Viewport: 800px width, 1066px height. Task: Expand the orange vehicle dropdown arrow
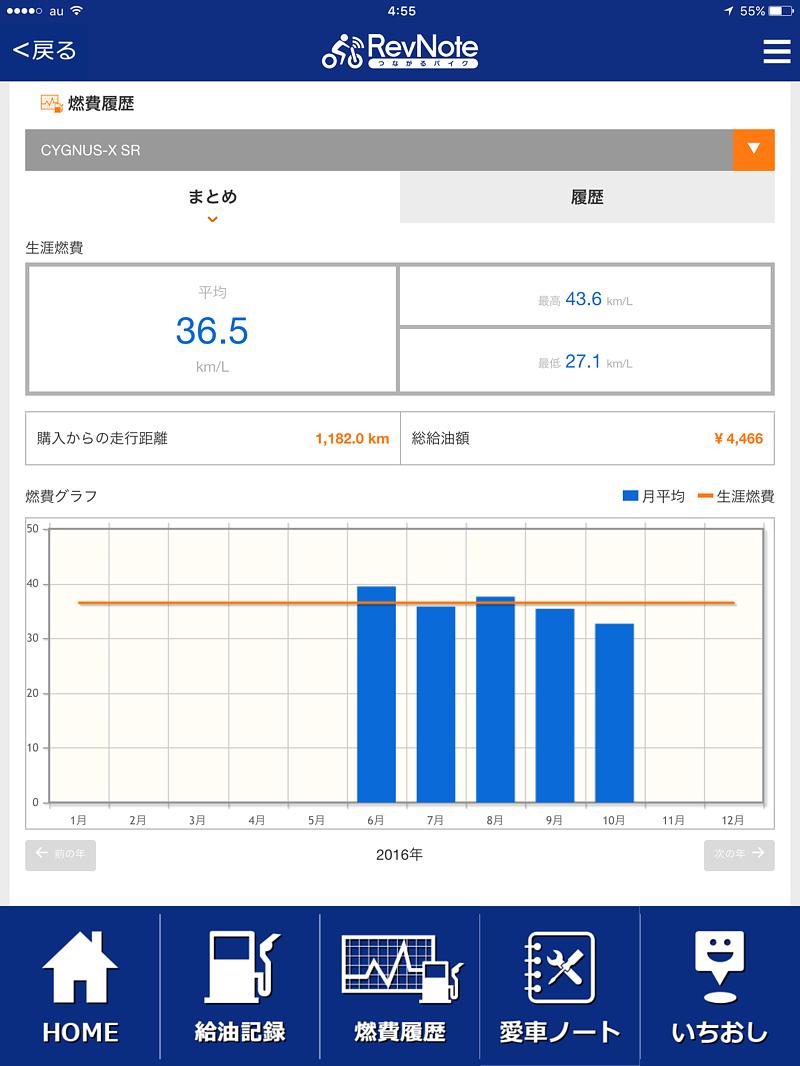point(754,150)
